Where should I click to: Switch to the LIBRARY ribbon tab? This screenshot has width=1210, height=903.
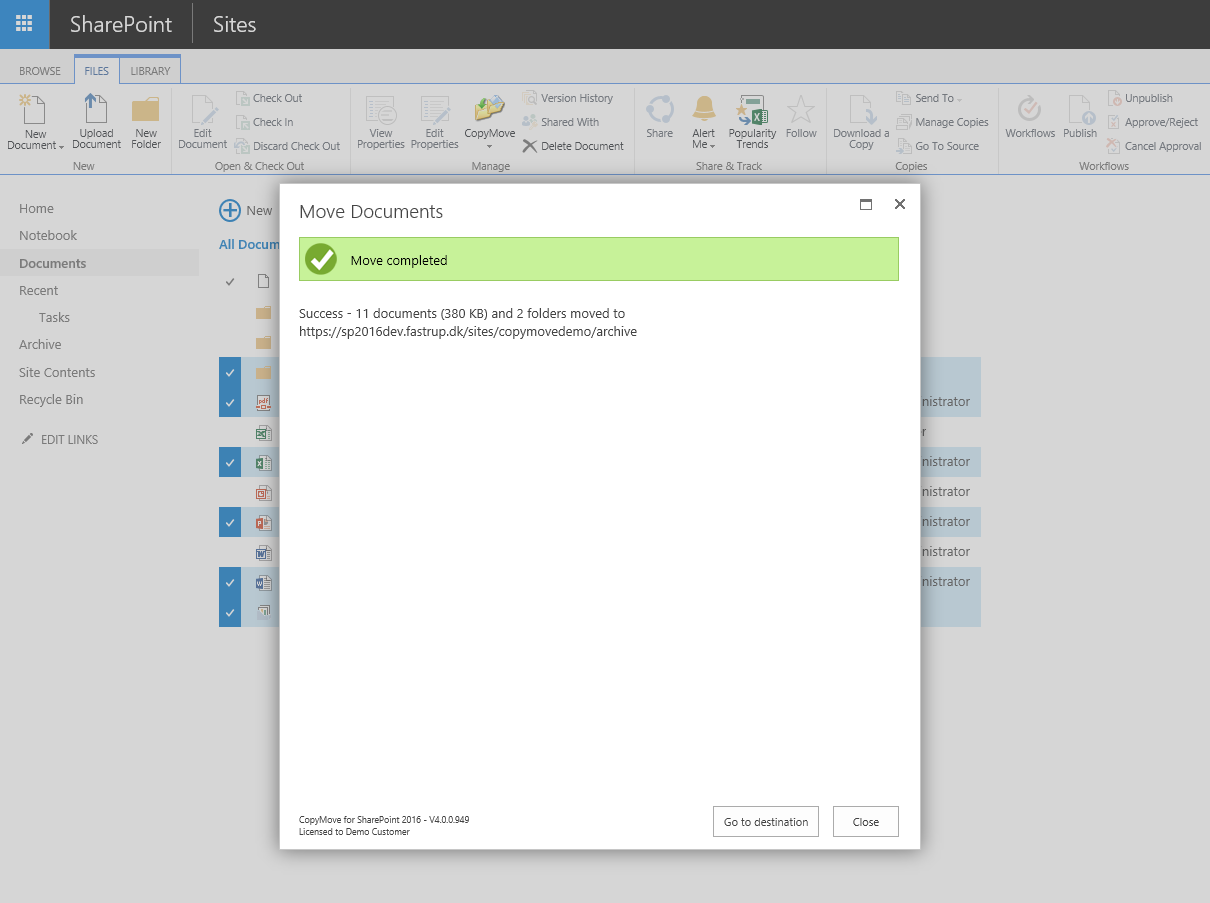(150, 71)
